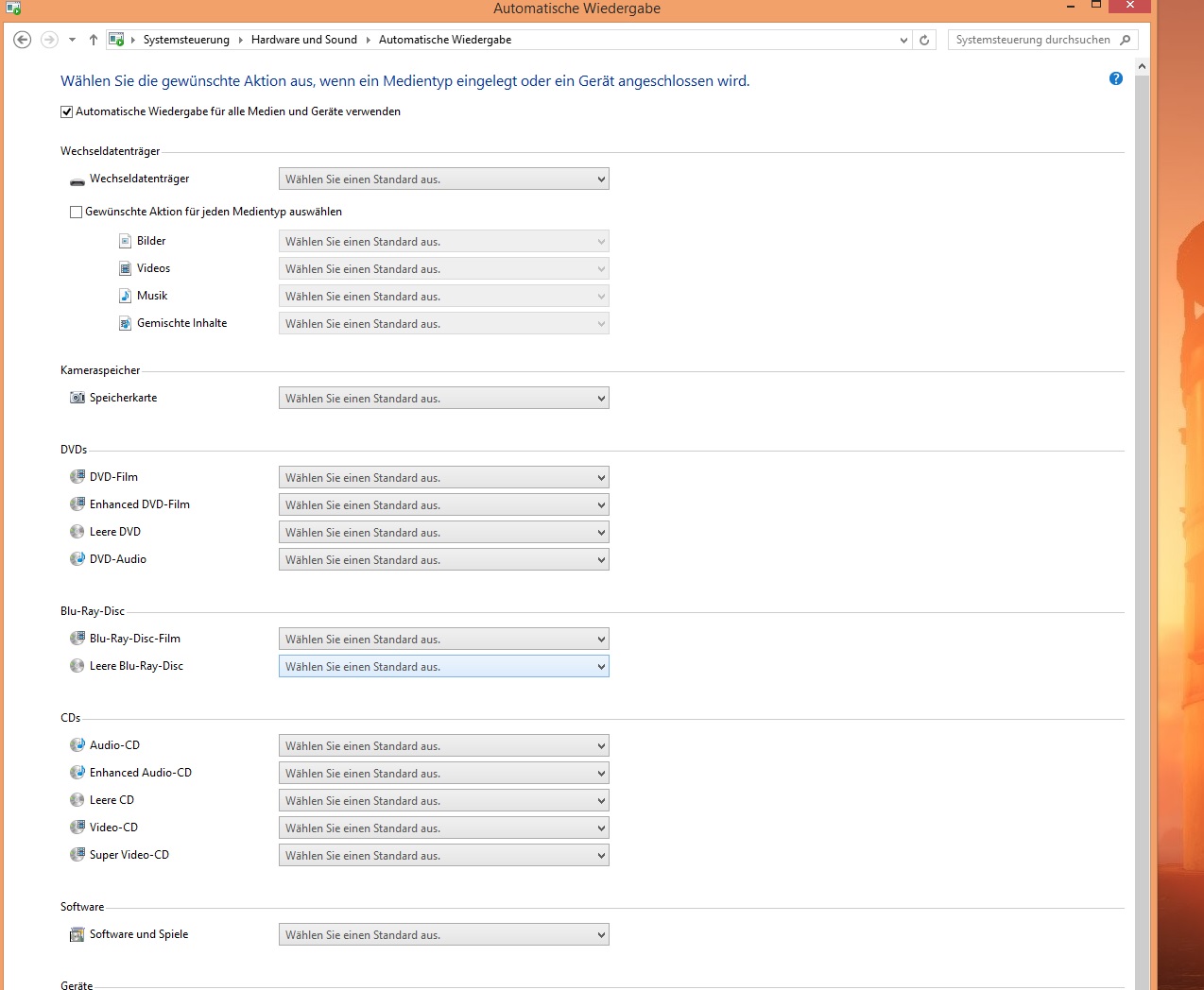Click the Leere DVD disc icon
This screenshot has height=990, width=1204.
point(77,532)
